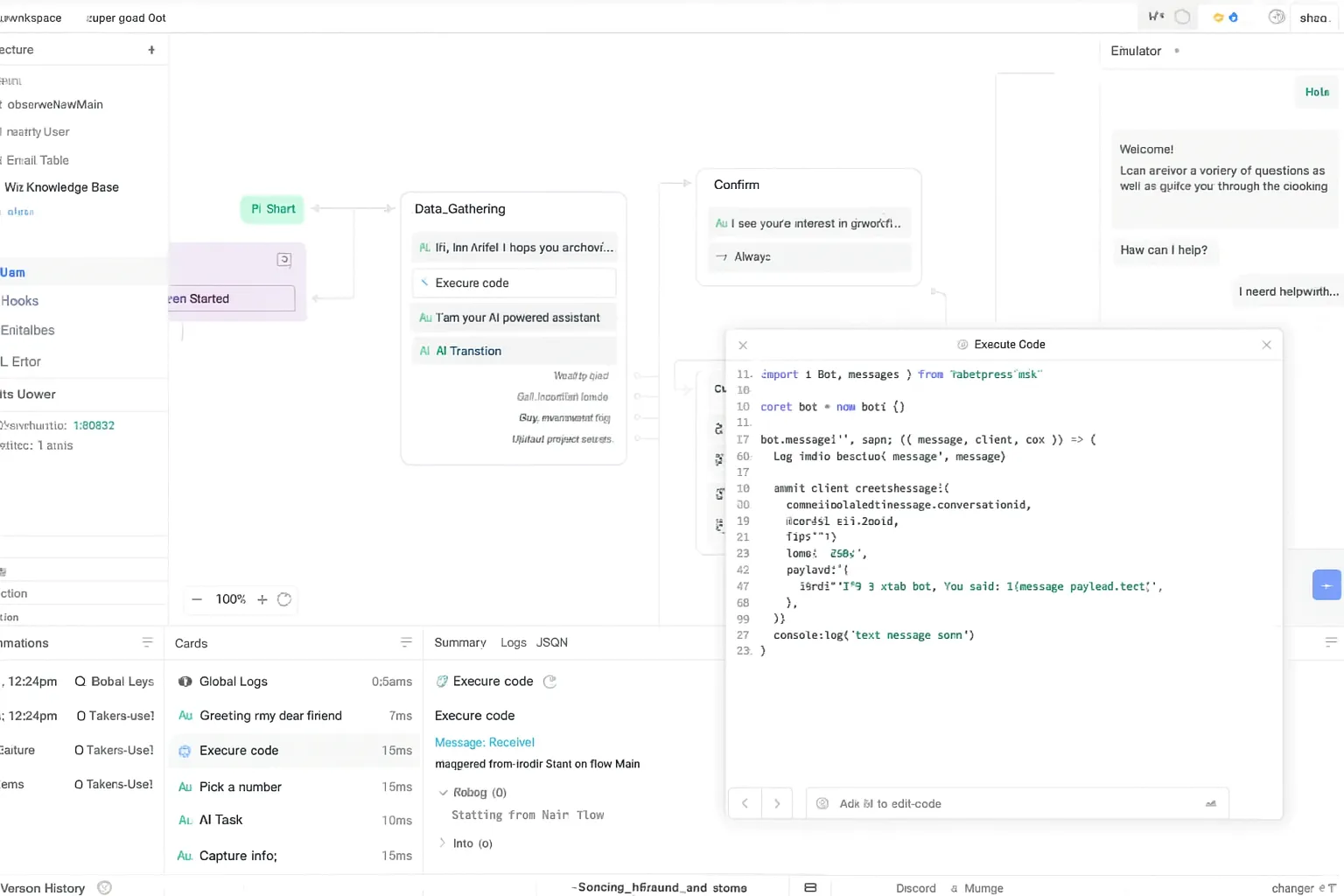Click the Version History clock icon
This screenshot has height=896, width=1344.
pos(104,888)
